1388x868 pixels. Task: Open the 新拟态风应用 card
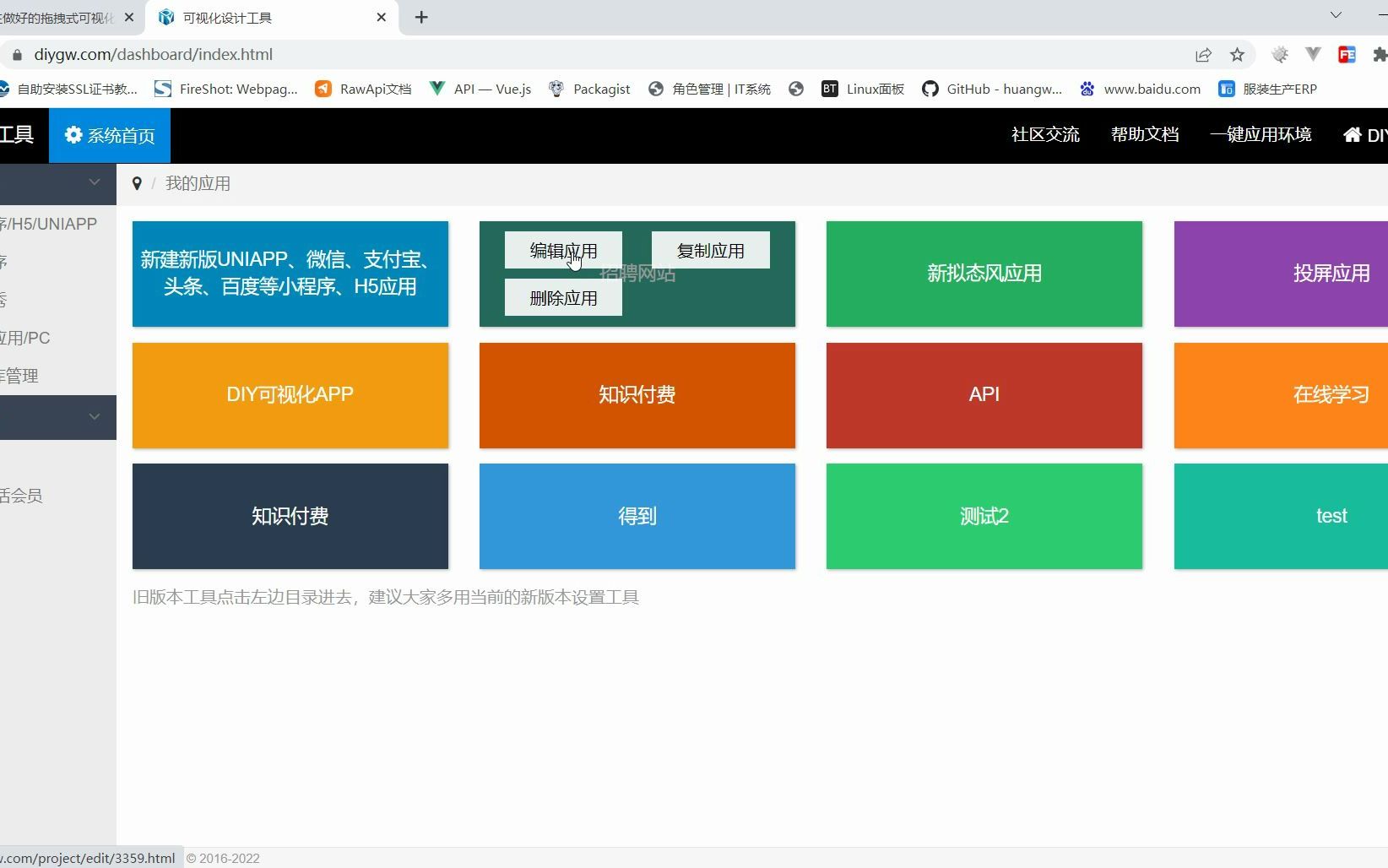pos(984,274)
